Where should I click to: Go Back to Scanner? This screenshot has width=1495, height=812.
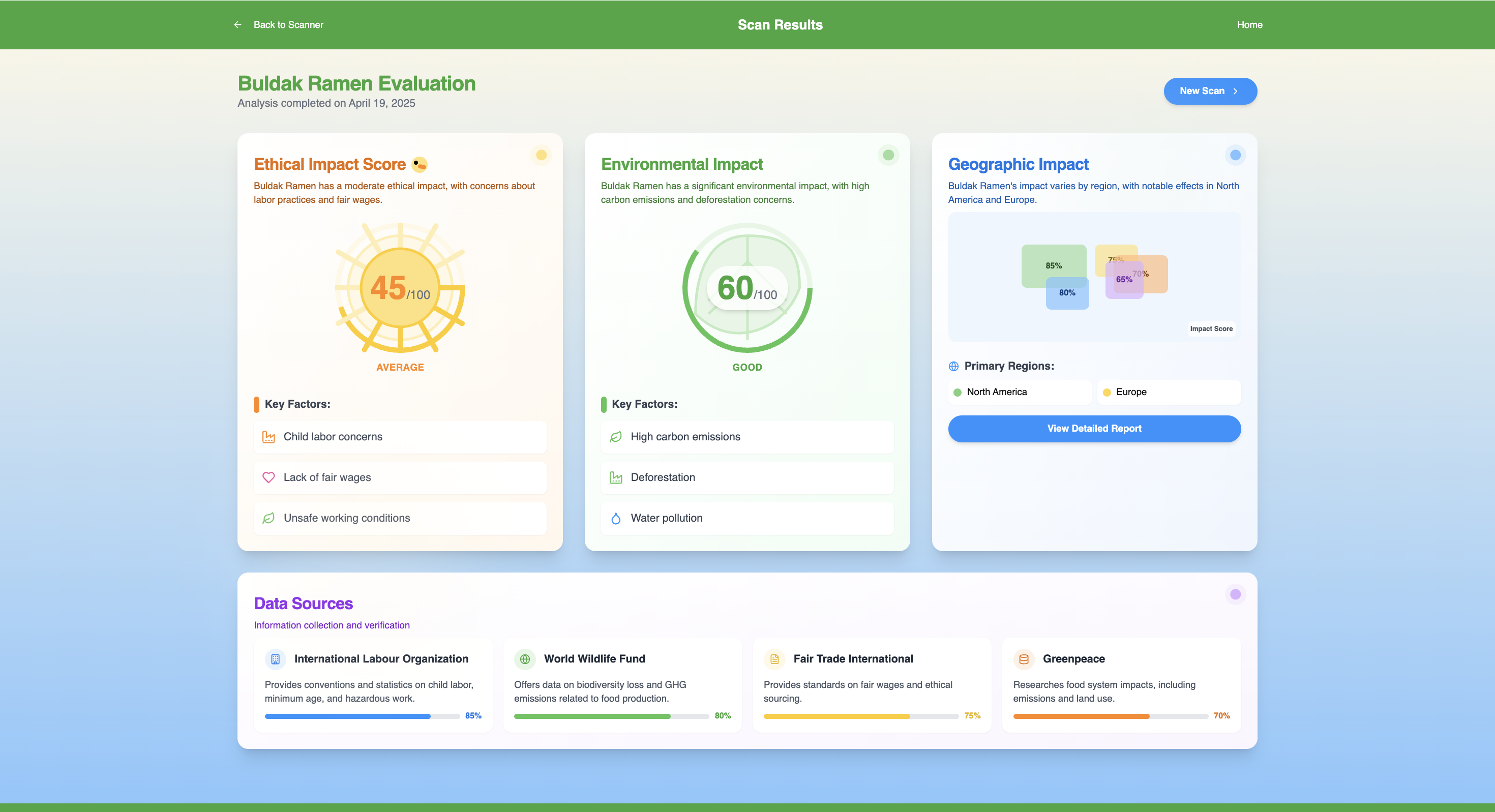288,24
